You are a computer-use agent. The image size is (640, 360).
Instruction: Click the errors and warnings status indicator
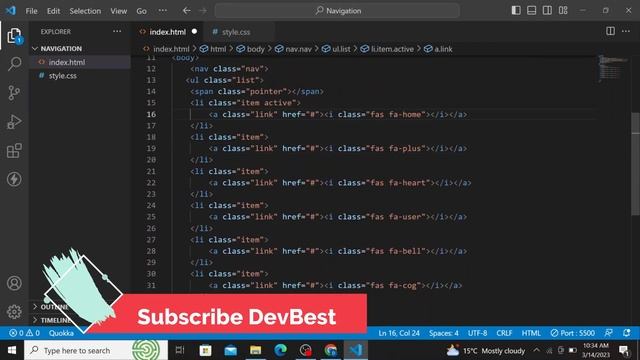pos(24,333)
